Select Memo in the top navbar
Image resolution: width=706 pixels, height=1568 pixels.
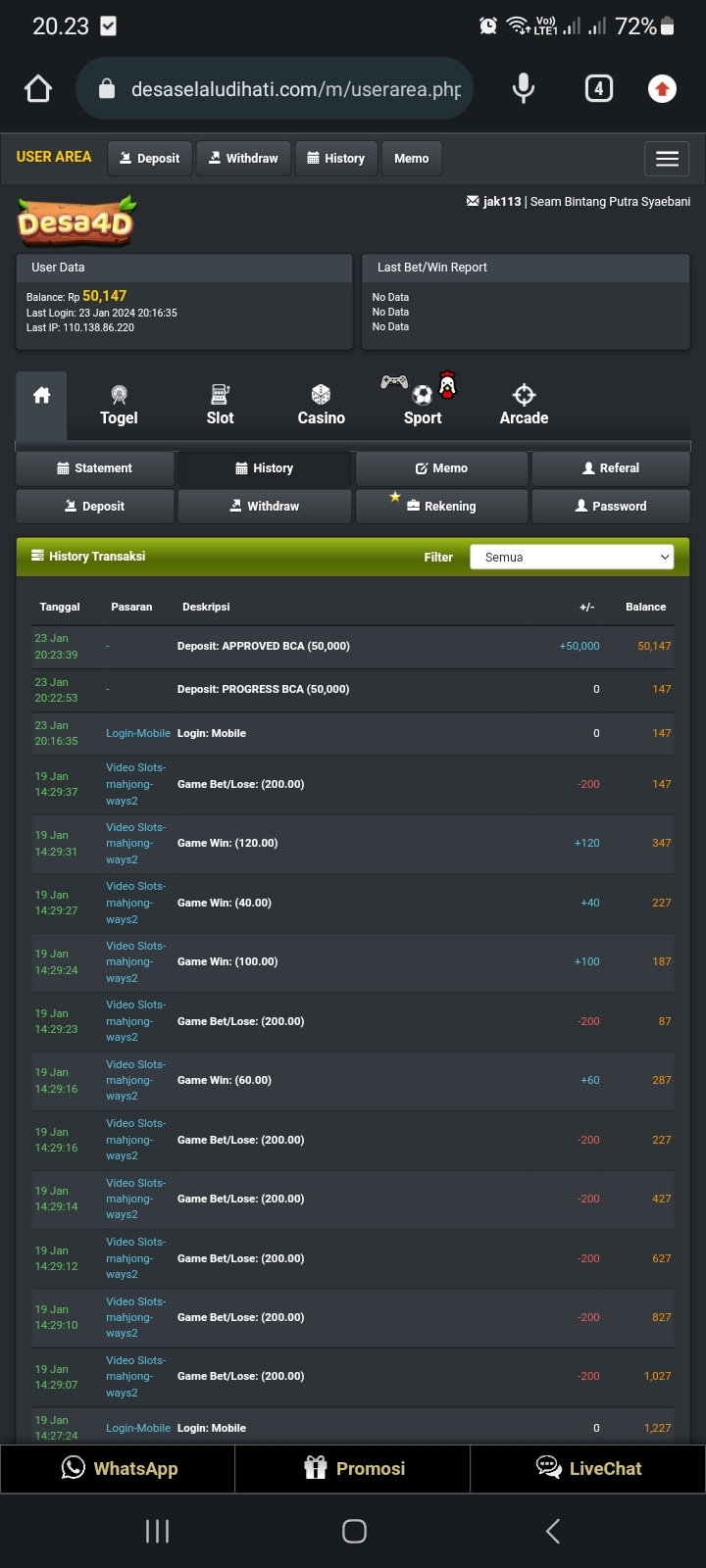click(x=411, y=158)
